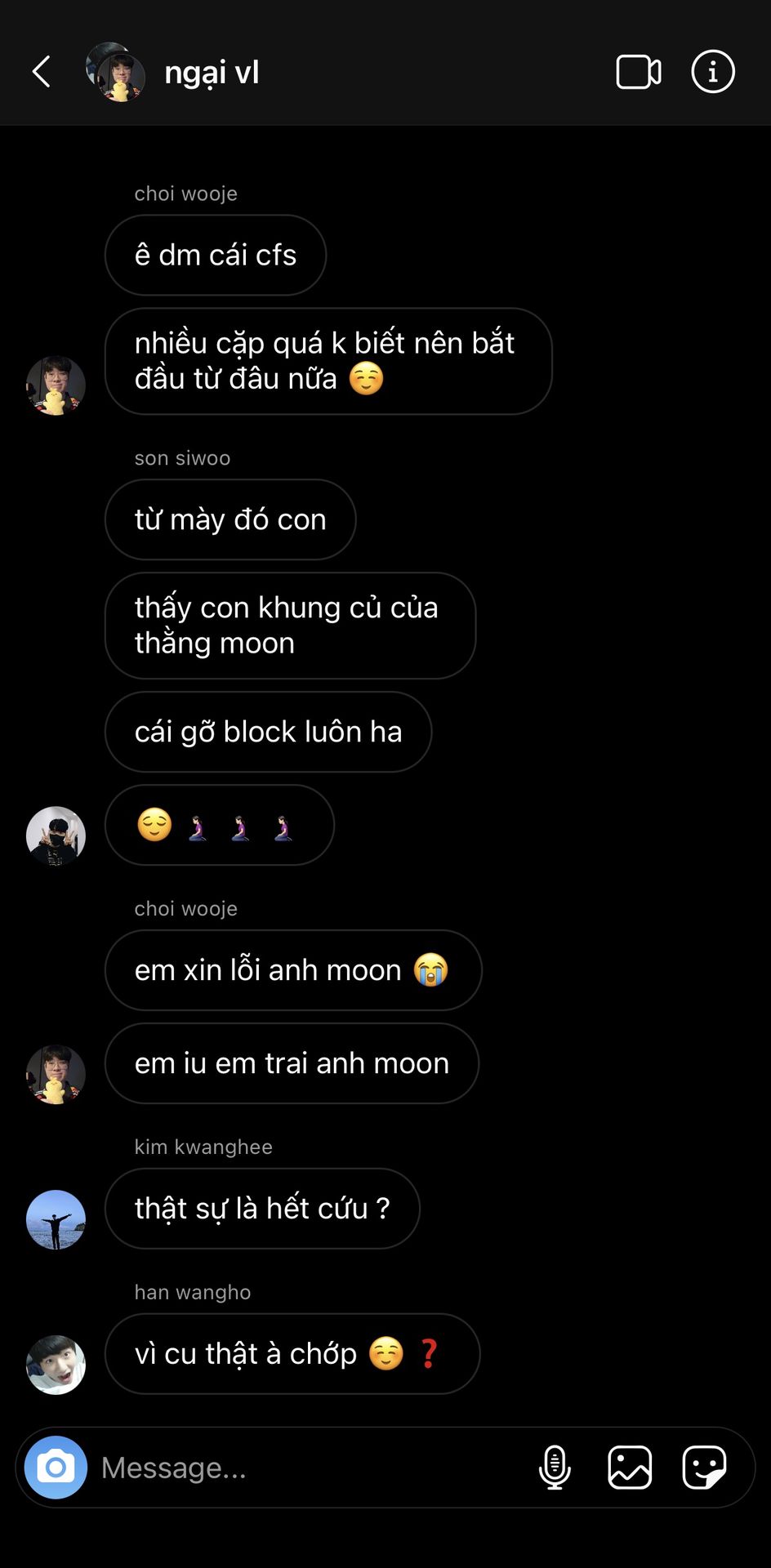Image resolution: width=771 pixels, height=1568 pixels.
Task: Open han wangho's profile avatar
Action: click(x=56, y=1365)
